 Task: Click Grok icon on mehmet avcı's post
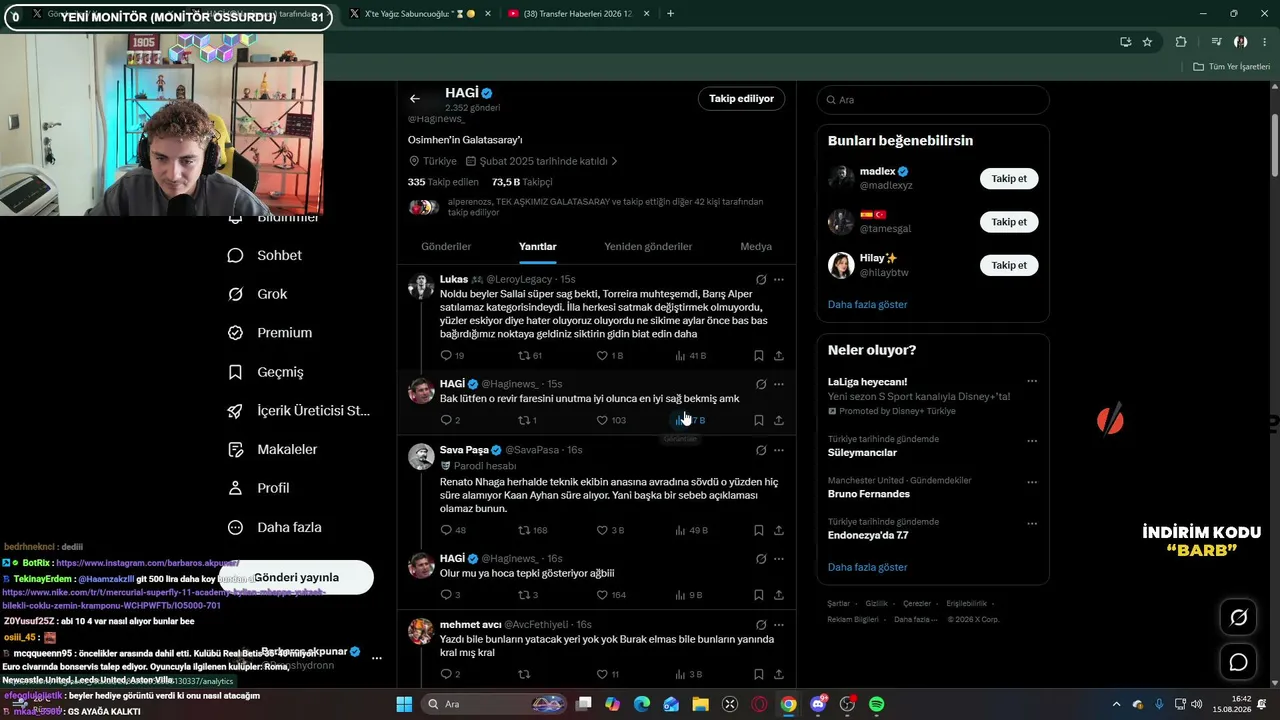coord(761,624)
